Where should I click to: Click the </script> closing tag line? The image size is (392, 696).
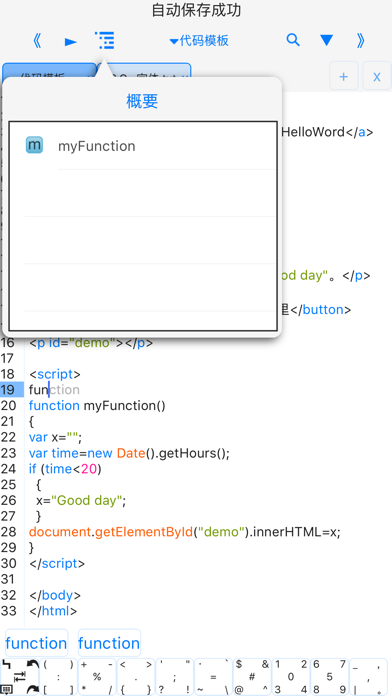click(57, 564)
